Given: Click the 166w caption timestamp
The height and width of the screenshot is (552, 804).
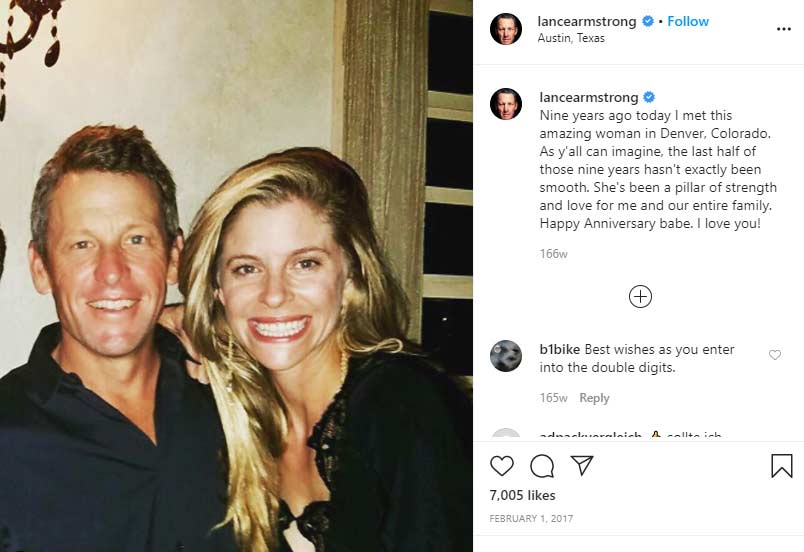Looking at the screenshot, I should pyautogui.click(x=553, y=254).
